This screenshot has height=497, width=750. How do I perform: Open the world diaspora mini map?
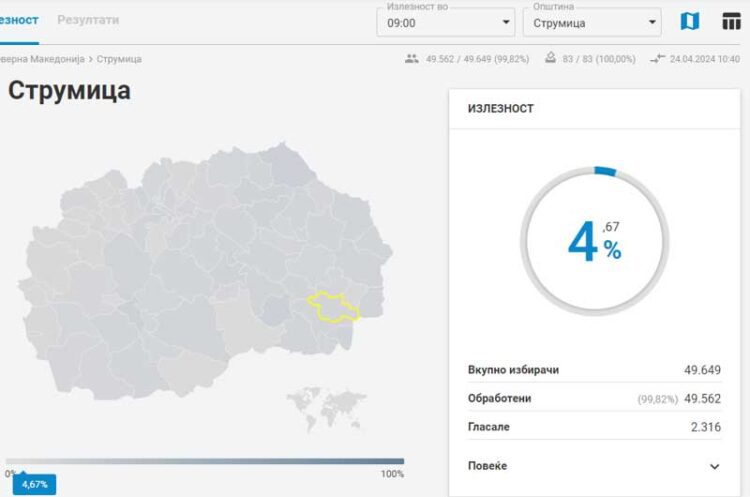(x=326, y=408)
